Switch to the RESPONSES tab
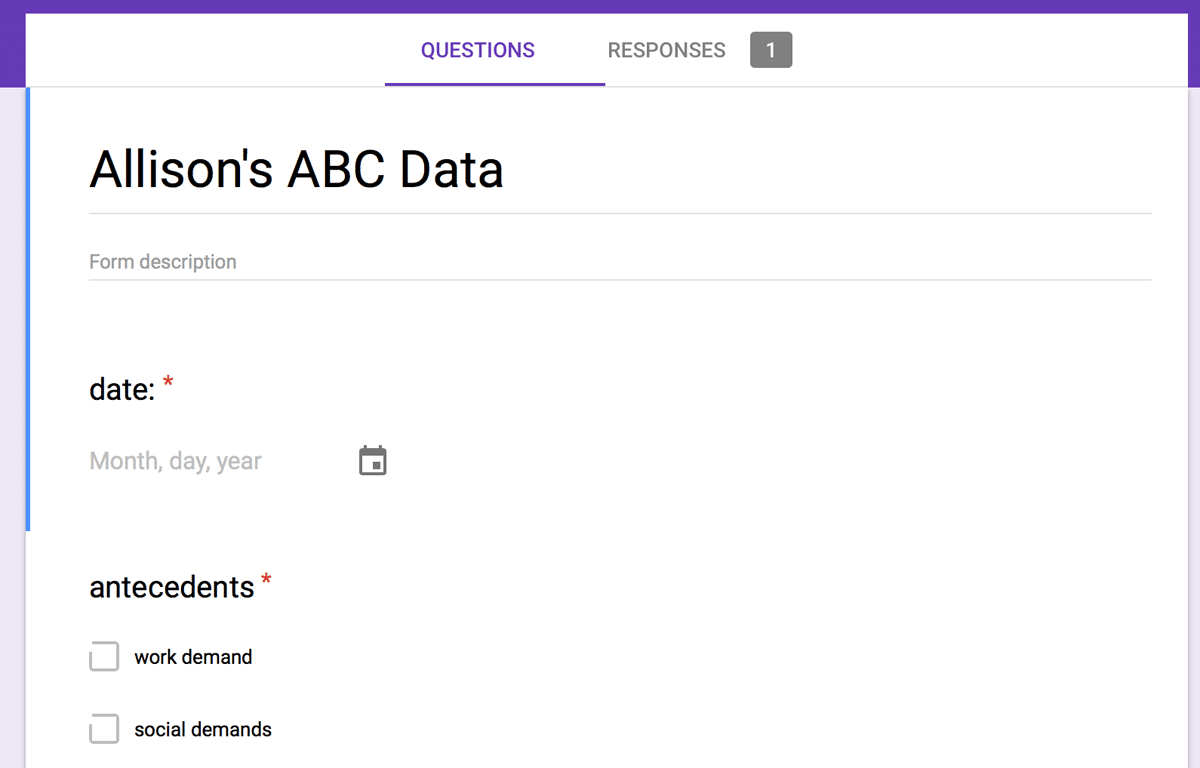This screenshot has height=768, width=1200. pyautogui.click(x=666, y=50)
